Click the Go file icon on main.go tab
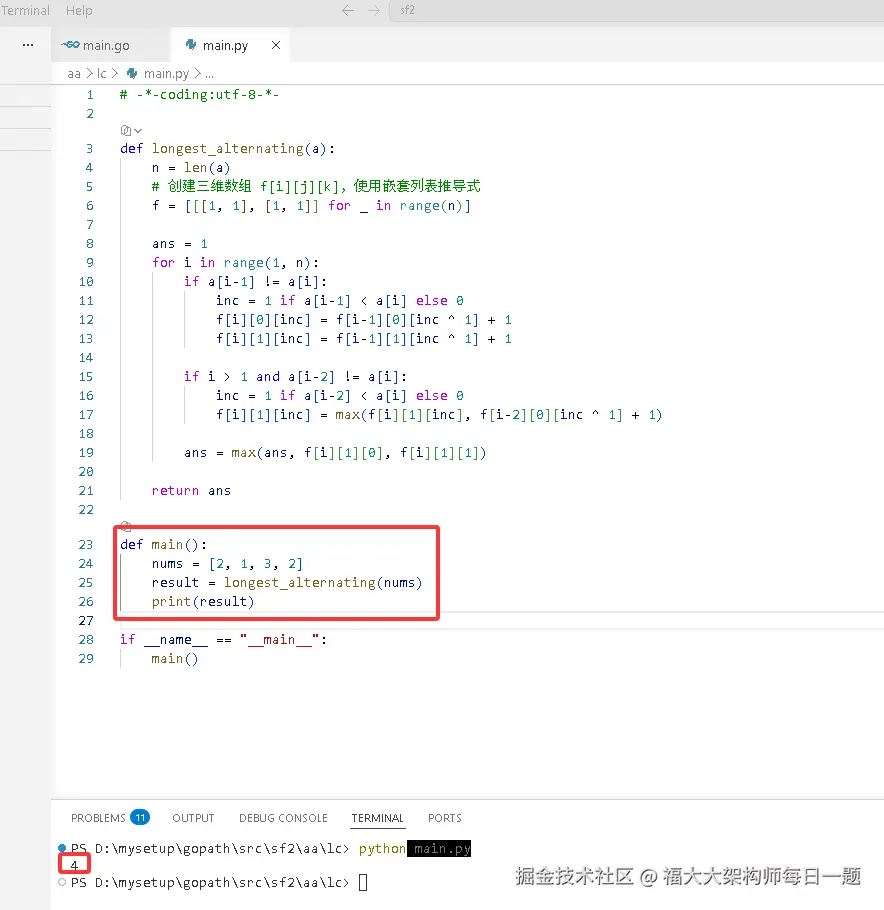Image resolution: width=884 pixels, height=910 pixels. [70, 45]
